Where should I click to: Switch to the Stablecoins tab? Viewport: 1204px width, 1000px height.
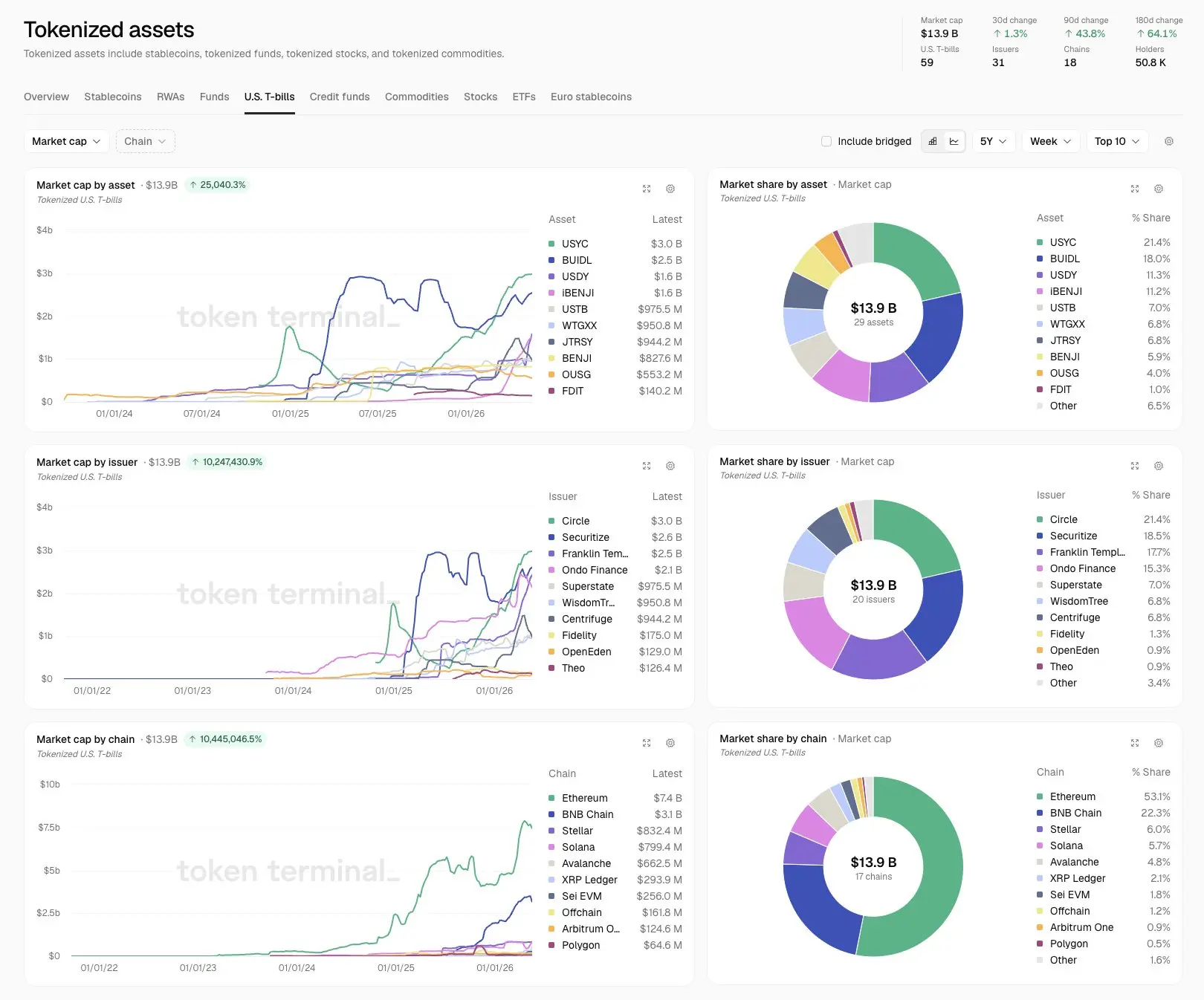[113, 97]
